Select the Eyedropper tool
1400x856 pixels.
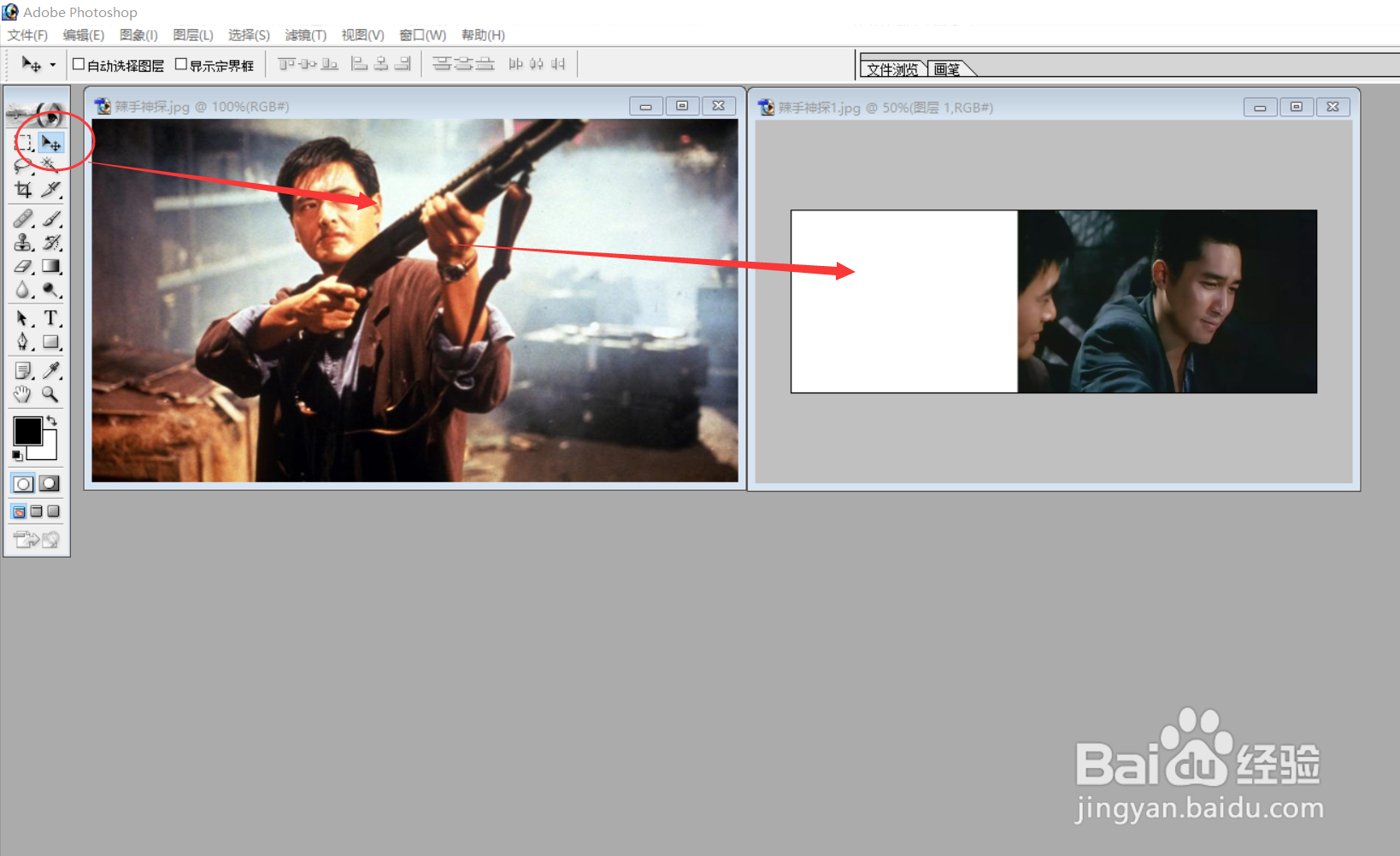[51, 371]
